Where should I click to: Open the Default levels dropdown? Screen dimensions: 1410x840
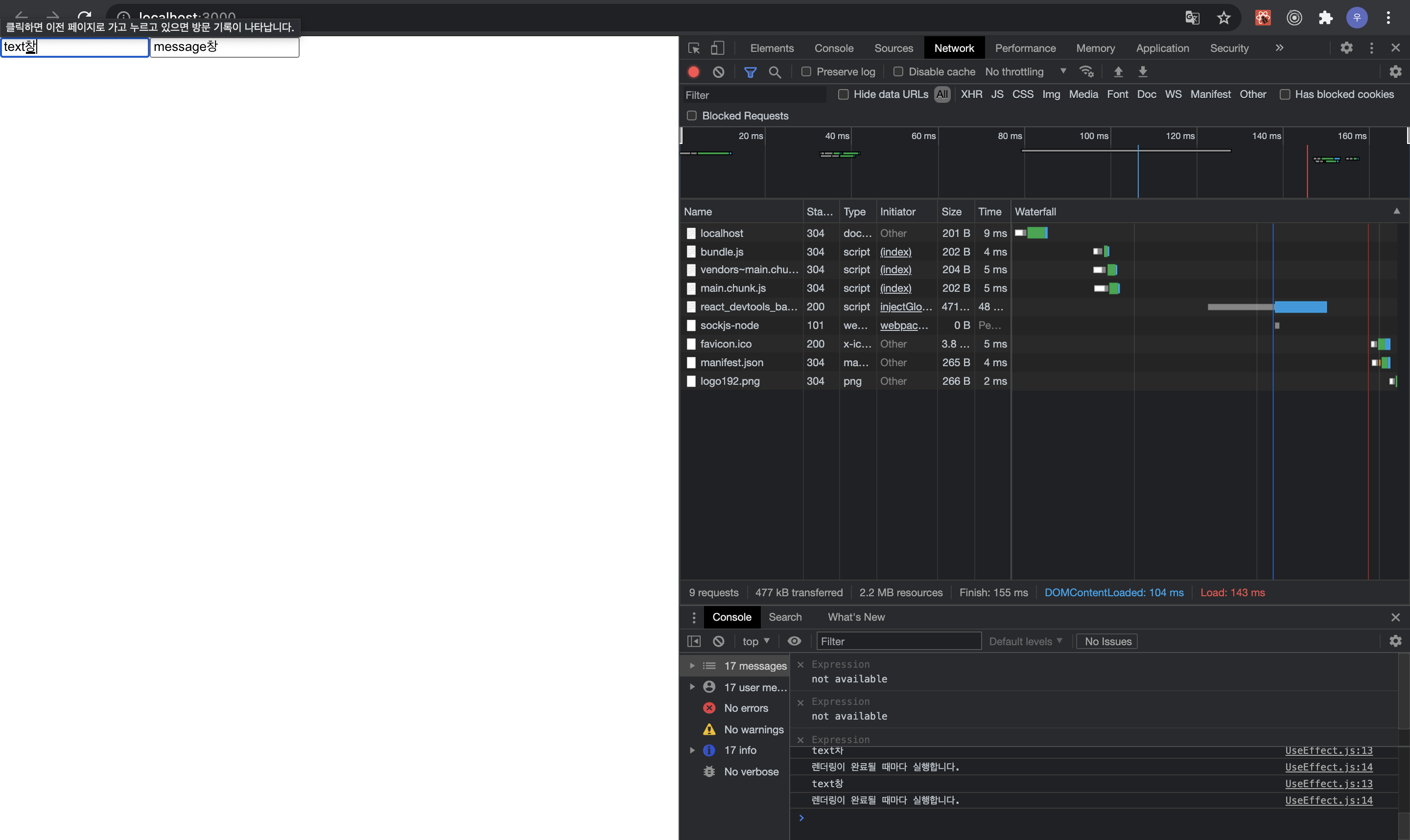tap(1025, 641)
